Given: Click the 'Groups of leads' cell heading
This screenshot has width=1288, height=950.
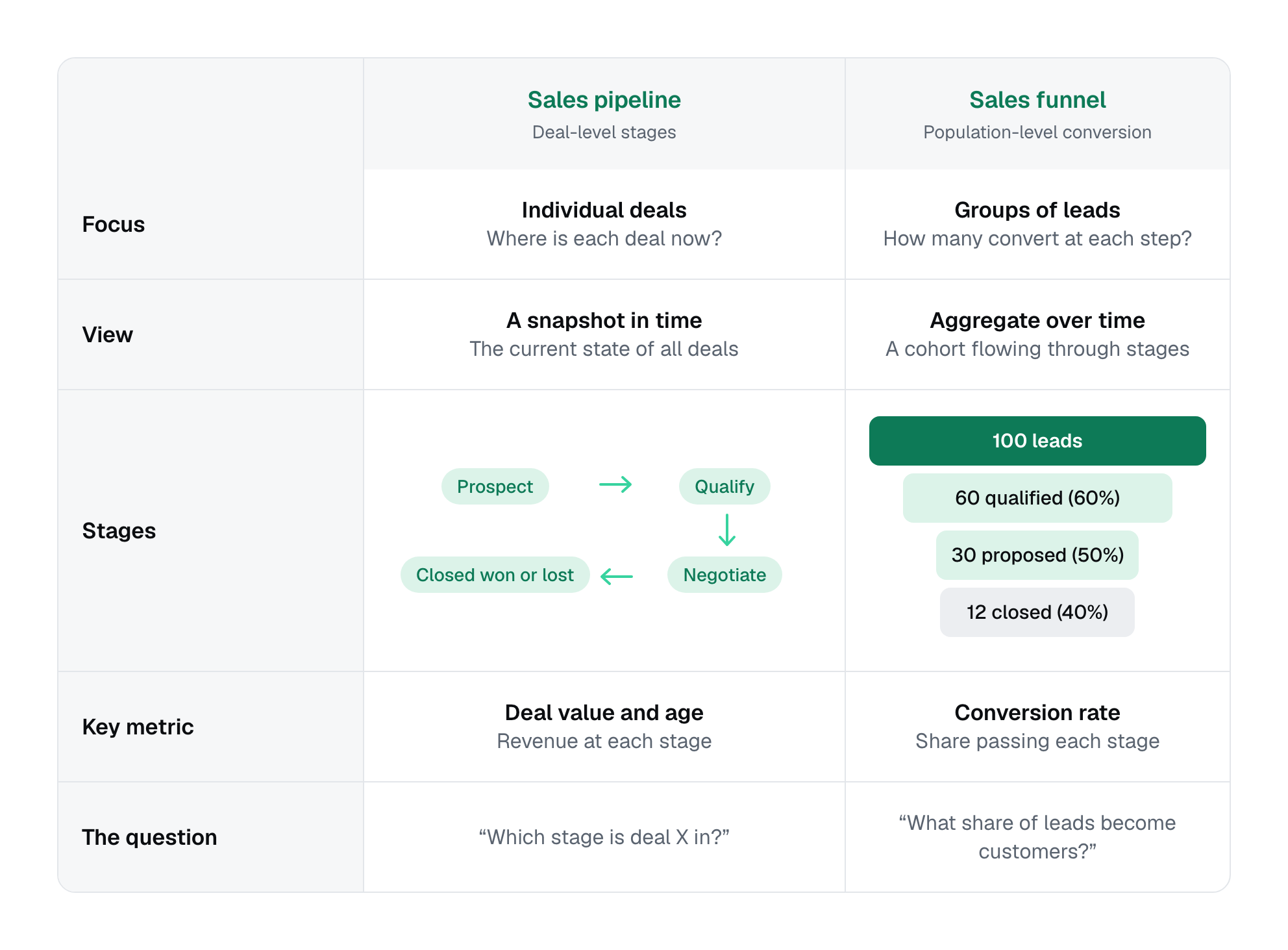Looking at the screenshot, I should (1037, 210).
